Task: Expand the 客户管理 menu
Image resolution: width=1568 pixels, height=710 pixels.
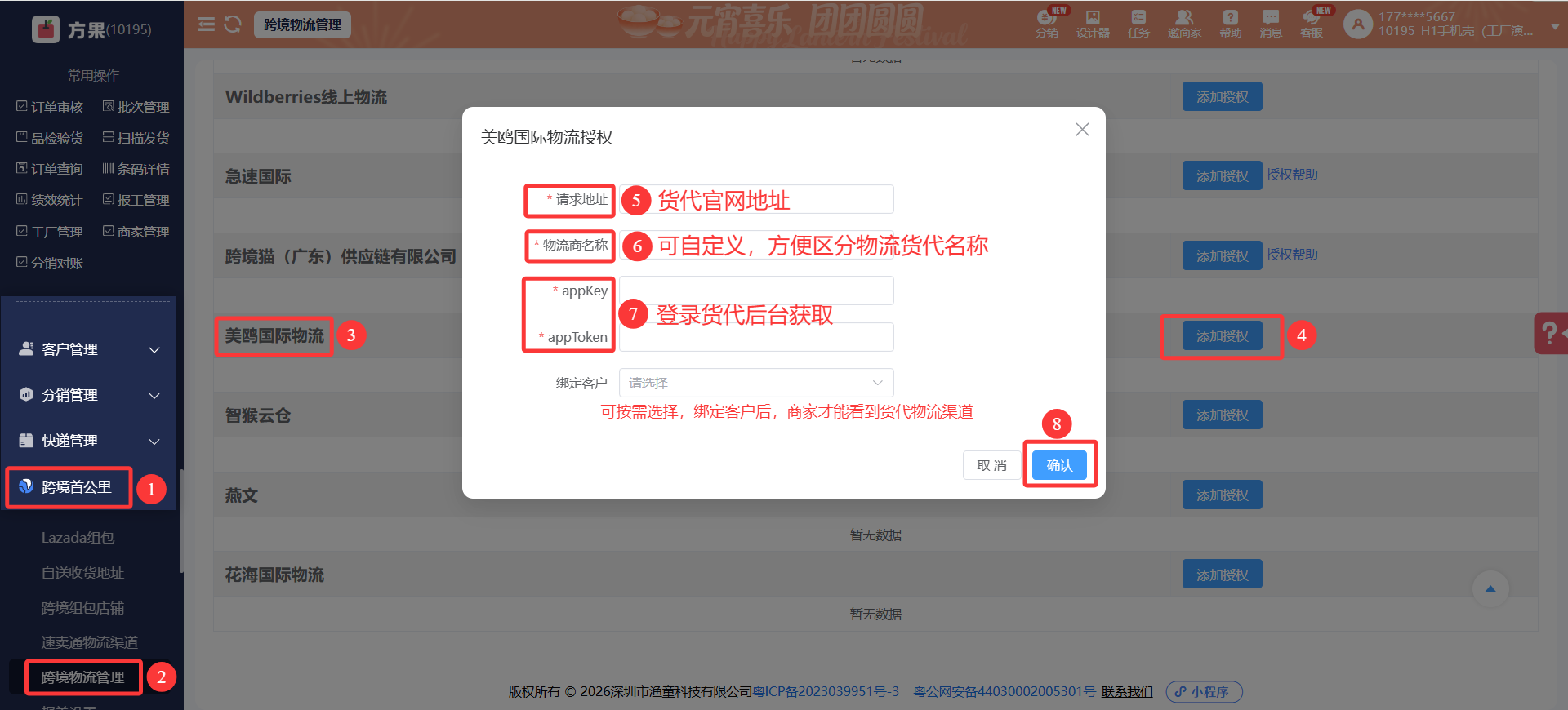Action: pyautogui.click(x=88, y=349)
